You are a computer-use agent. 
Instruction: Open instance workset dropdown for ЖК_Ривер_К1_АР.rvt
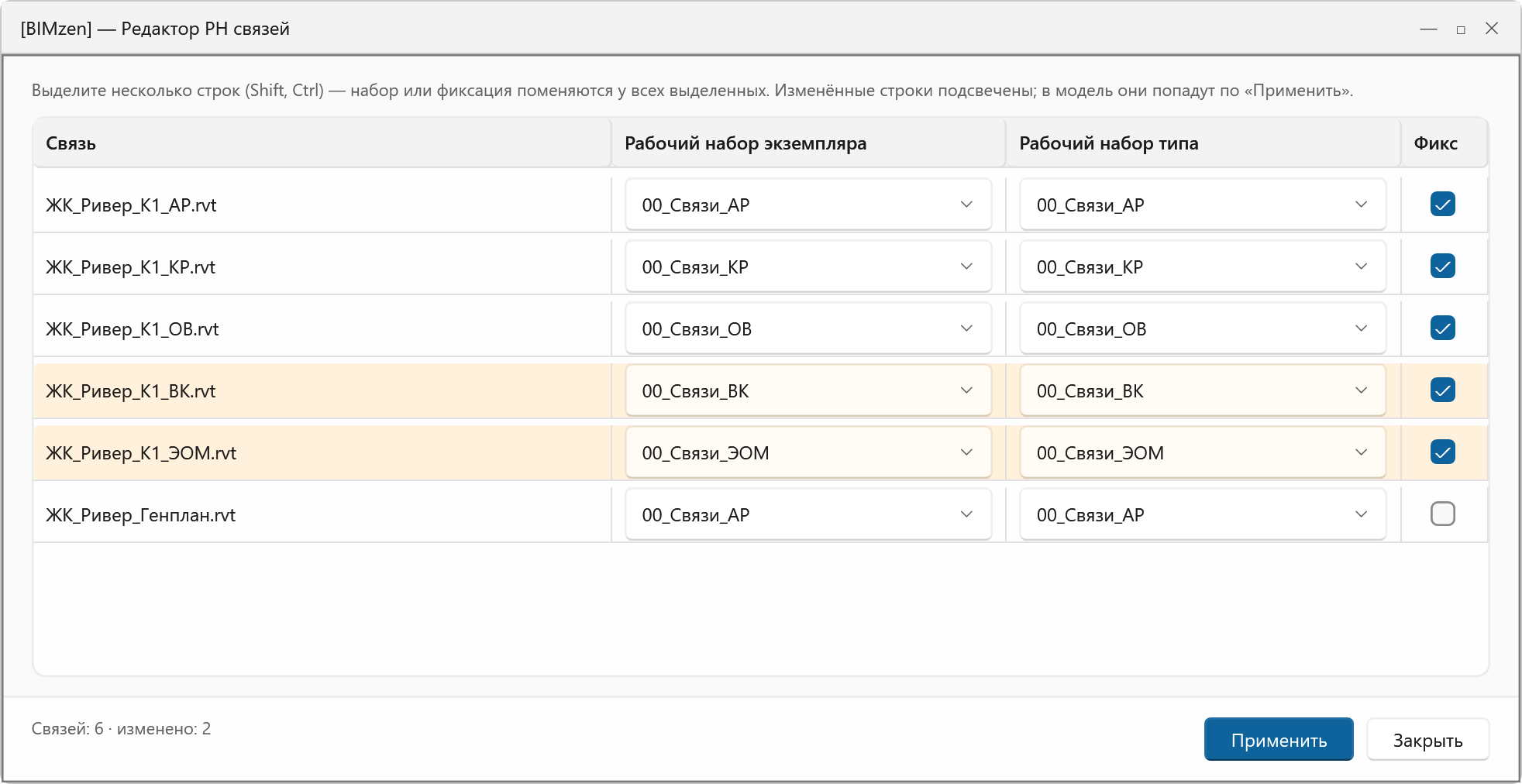pyautogui.click(x=808, y=205)
